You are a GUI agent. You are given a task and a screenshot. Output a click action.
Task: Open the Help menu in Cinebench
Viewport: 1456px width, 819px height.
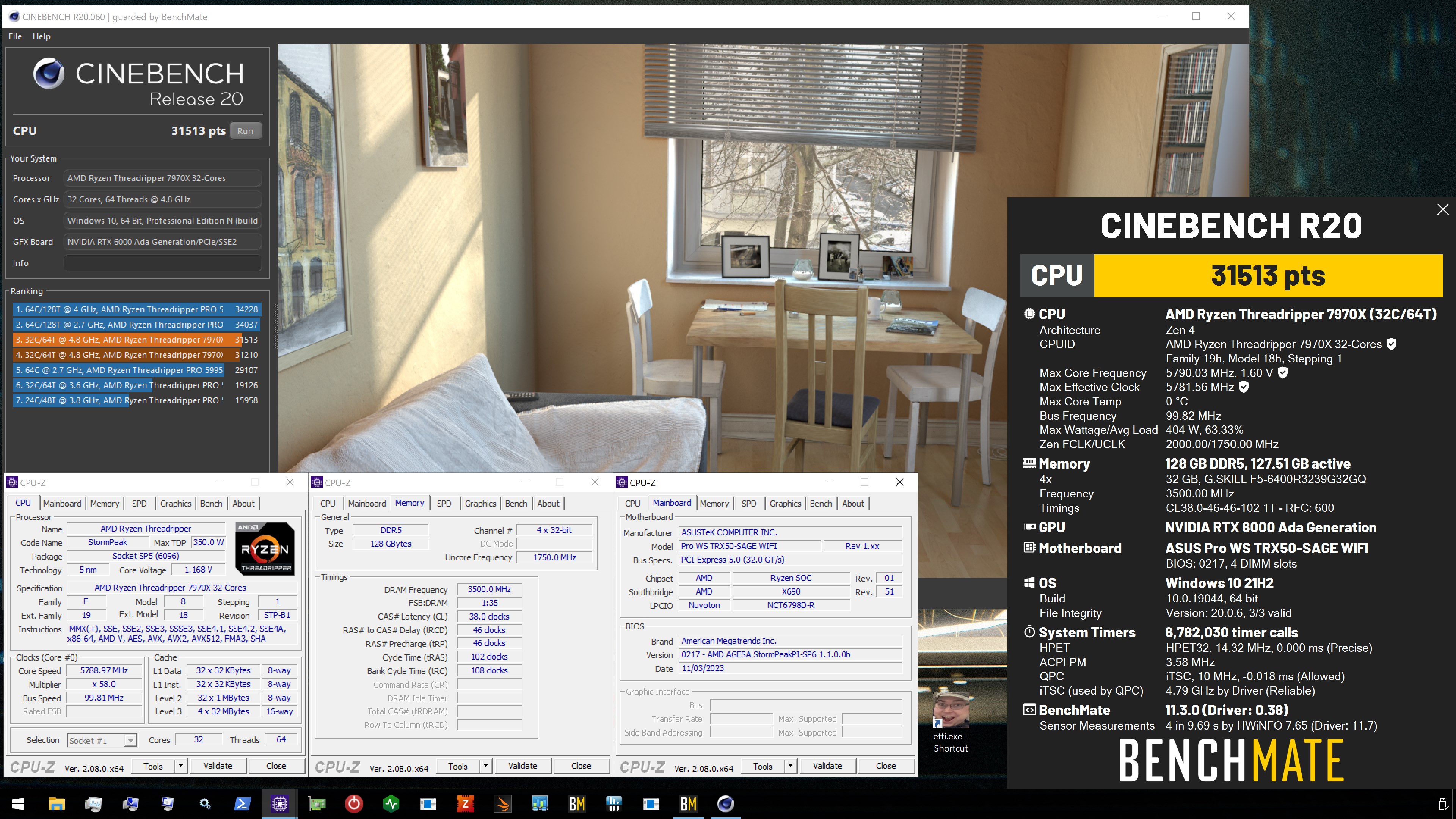41,36
